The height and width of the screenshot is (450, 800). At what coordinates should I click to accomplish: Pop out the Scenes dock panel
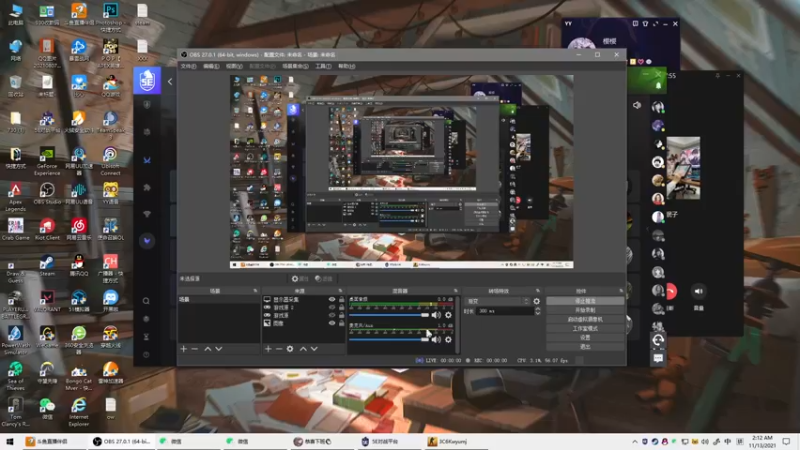[256, 291]
